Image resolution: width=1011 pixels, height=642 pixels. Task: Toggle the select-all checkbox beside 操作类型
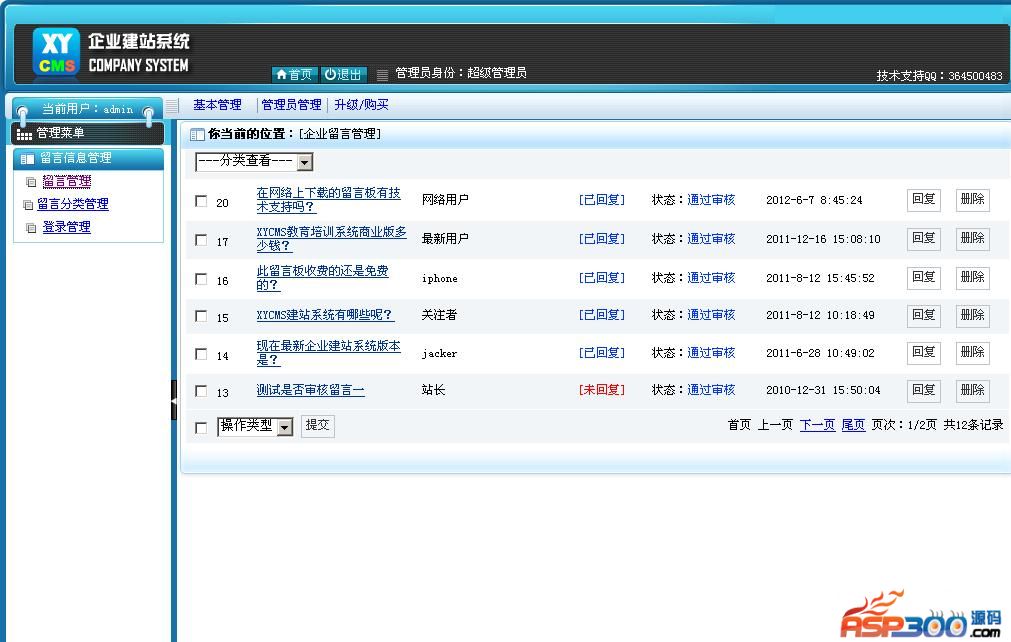201,428
